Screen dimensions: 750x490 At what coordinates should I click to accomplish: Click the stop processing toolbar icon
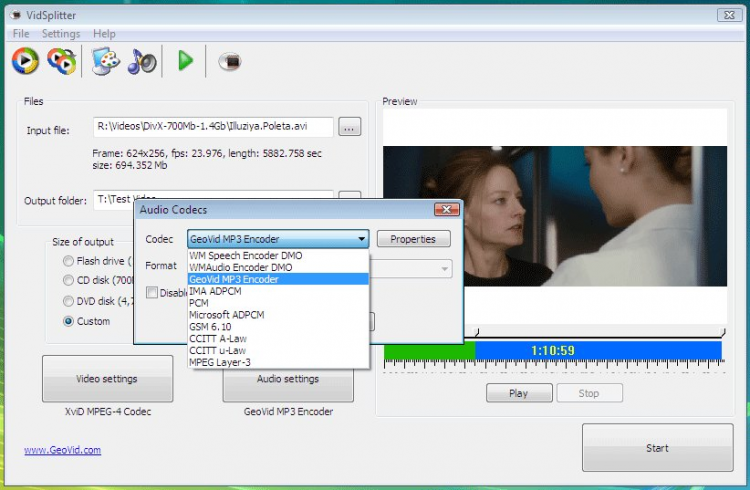[x=230, y=61]
